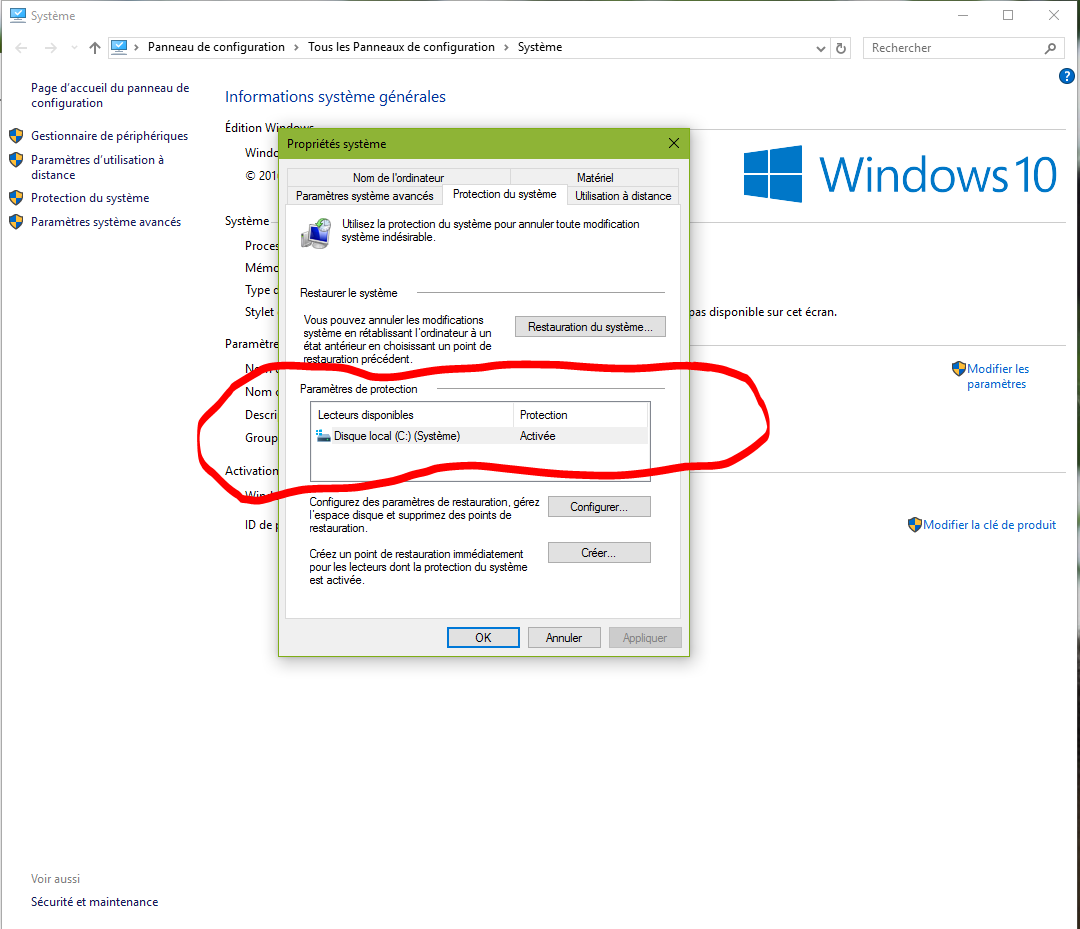Open Sécurité et maintenance link

[x=94, y=901]
